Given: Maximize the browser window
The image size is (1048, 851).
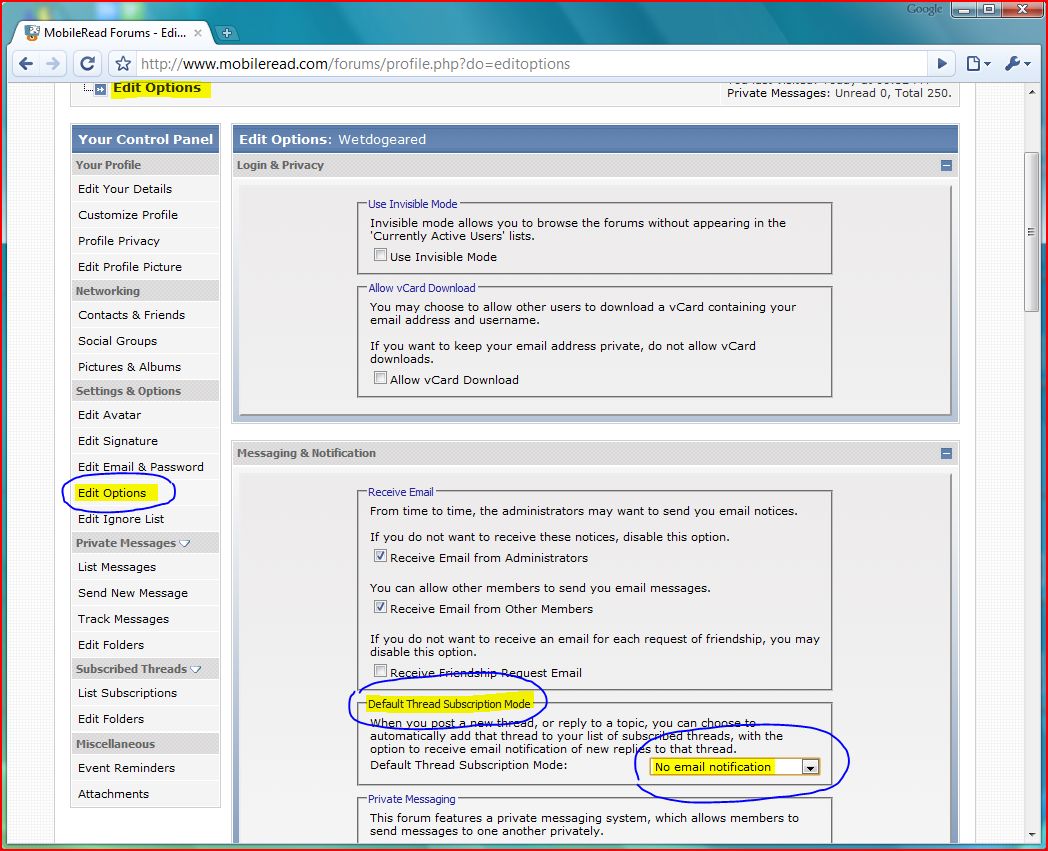Looking at the screenshot, I should 990,9.
